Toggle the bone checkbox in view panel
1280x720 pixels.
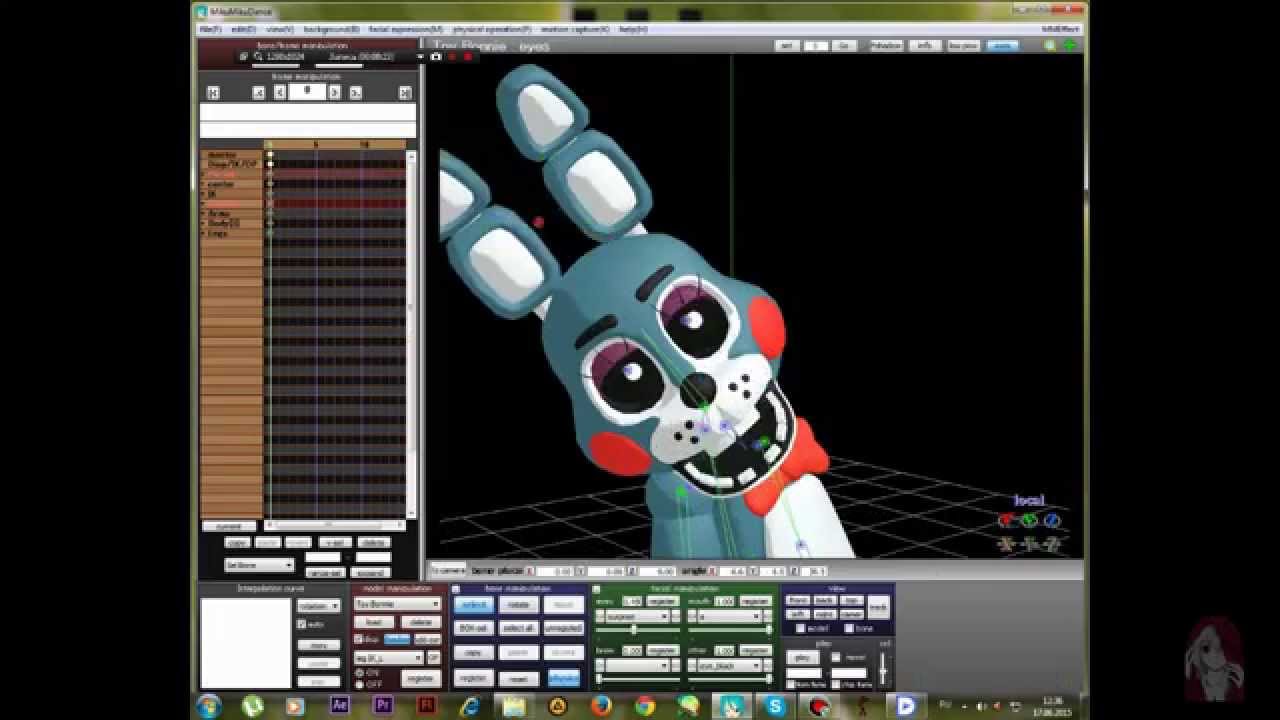click(x=849, y=628)
